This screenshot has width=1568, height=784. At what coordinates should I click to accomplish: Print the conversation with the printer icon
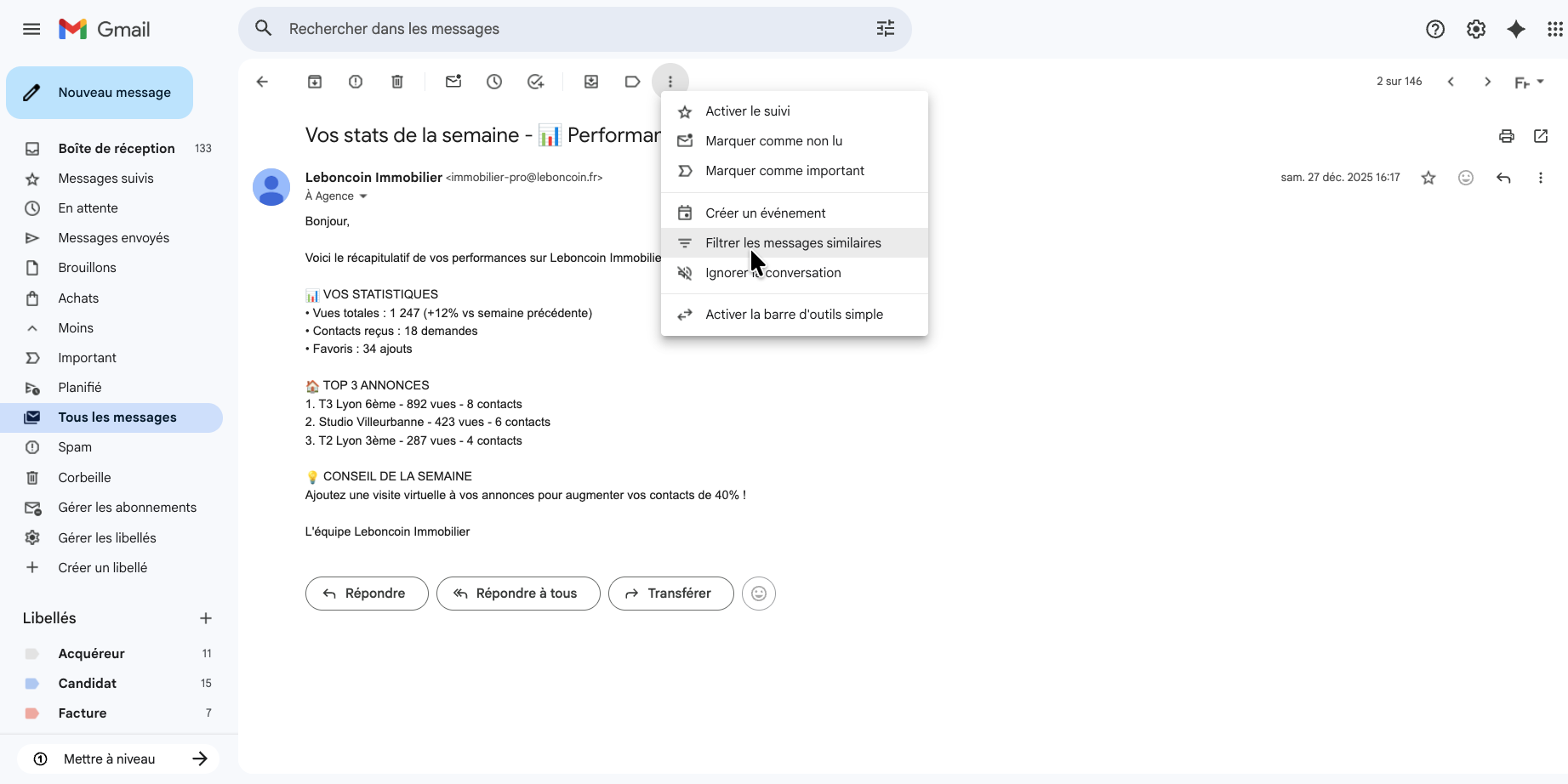tap(1506, 136)
